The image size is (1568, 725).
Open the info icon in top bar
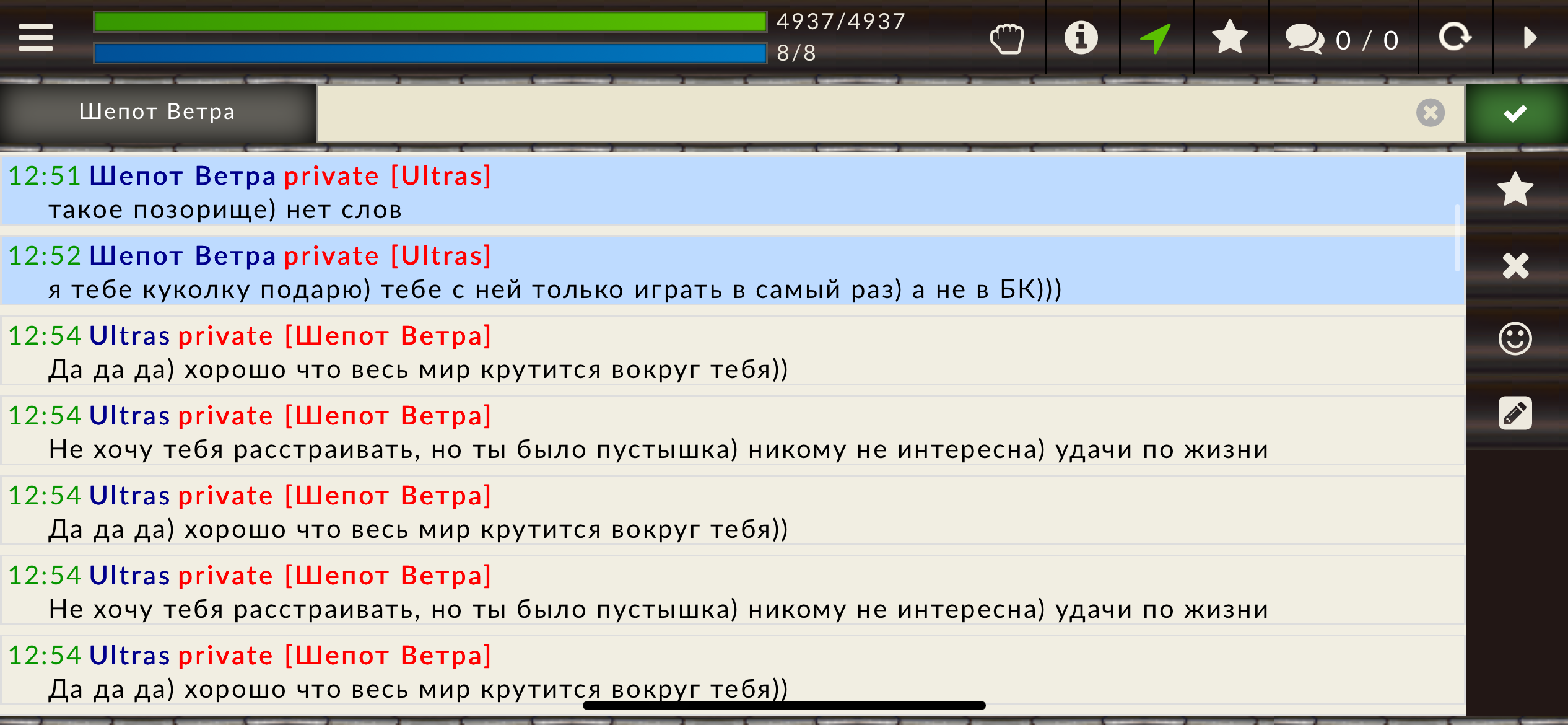tap(1081, 38)
